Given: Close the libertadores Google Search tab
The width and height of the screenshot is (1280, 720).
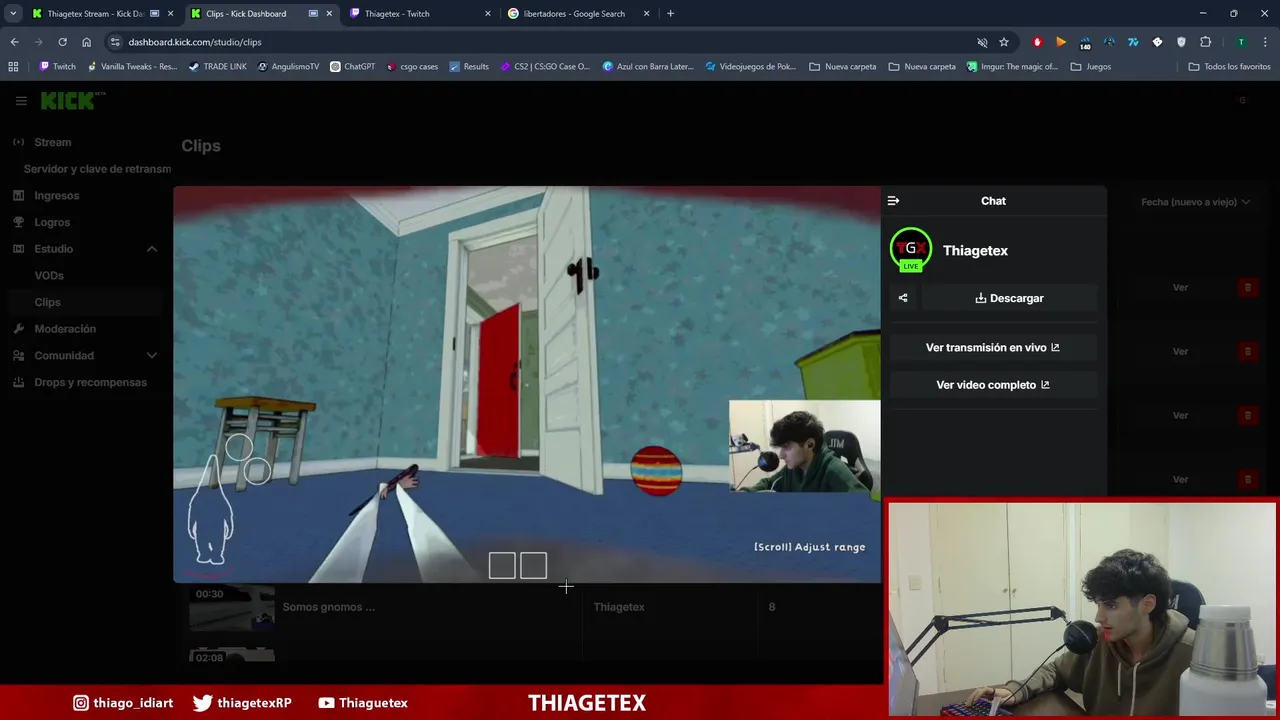Looking at the screenshot, I should 647,14.
